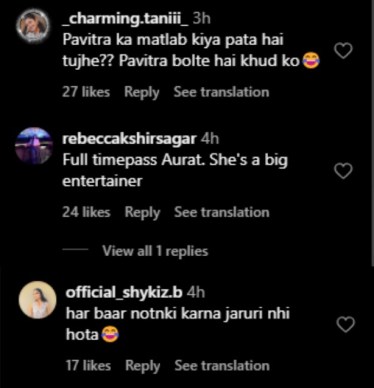This screenshot has height=388, width=374.
Task: See translation of the Full timepass comment
Action: (222, 212)
